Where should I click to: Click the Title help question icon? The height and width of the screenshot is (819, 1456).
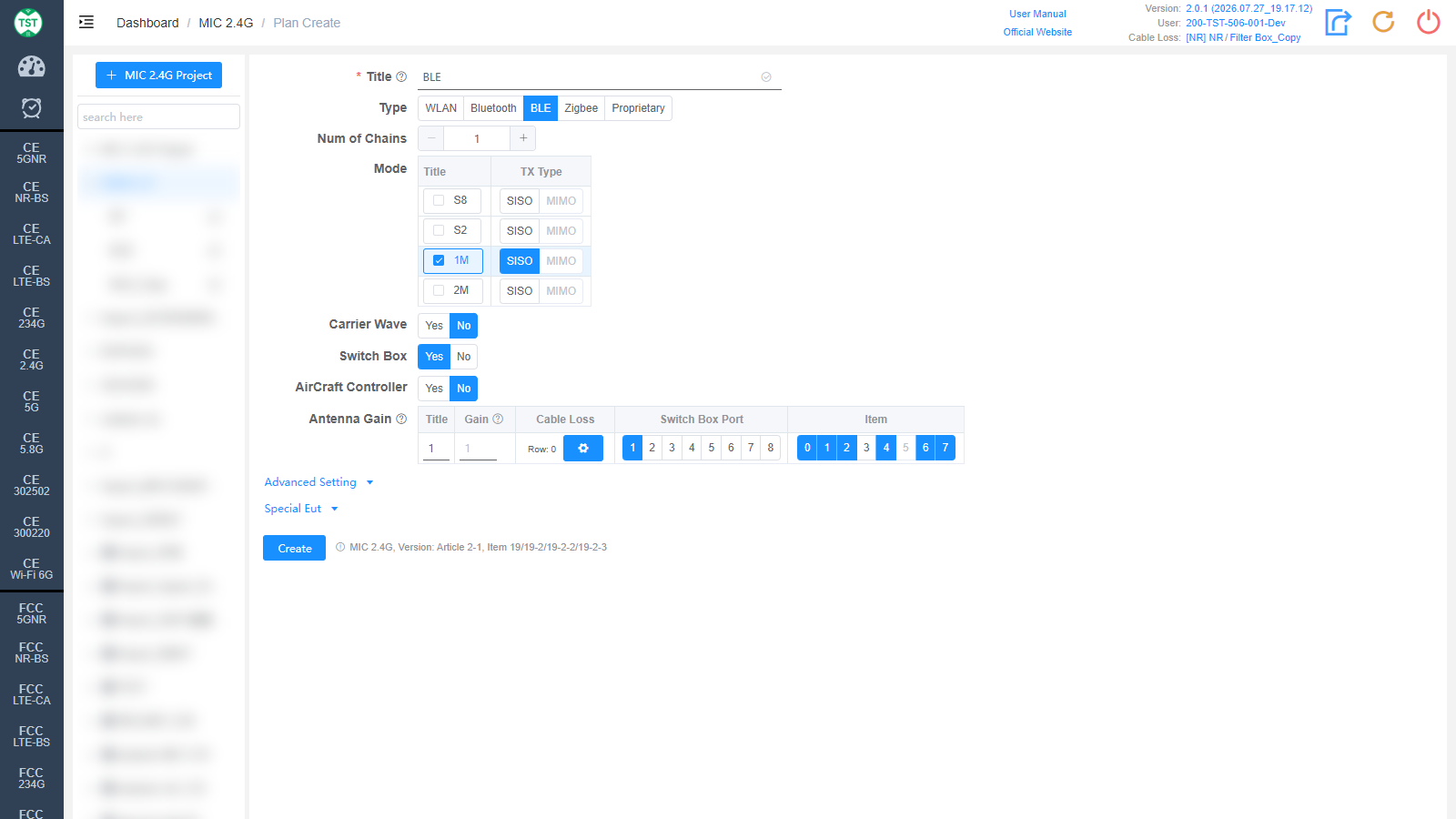401,76
